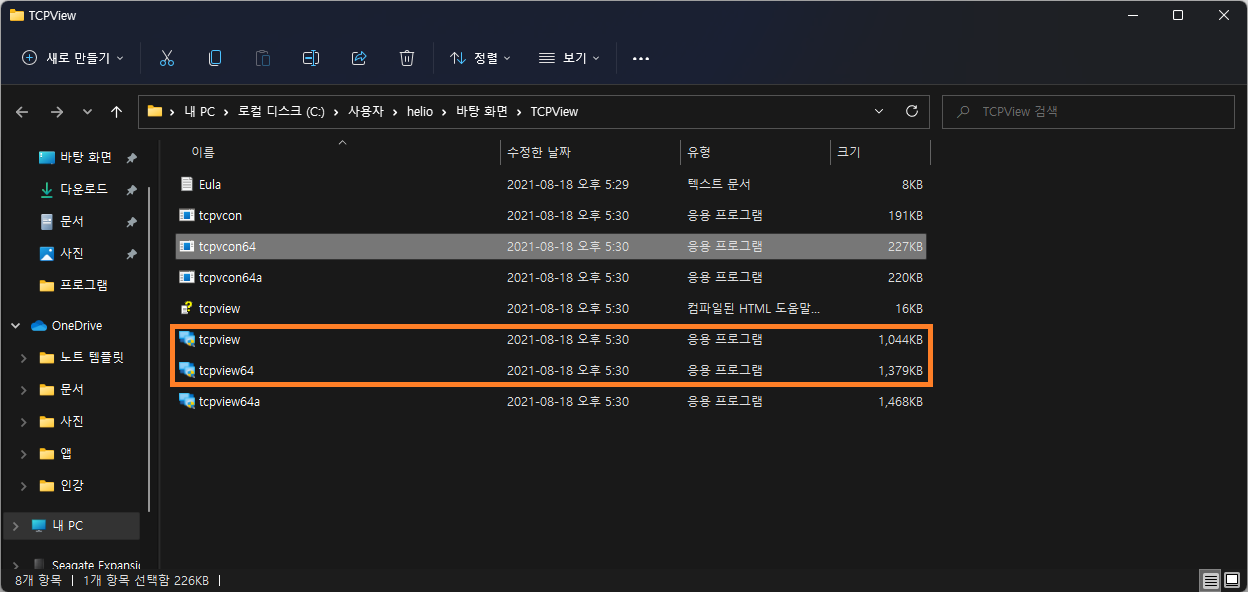1248x592 pixels.
Task: Open 문서 in quick access
Action: 72,221
